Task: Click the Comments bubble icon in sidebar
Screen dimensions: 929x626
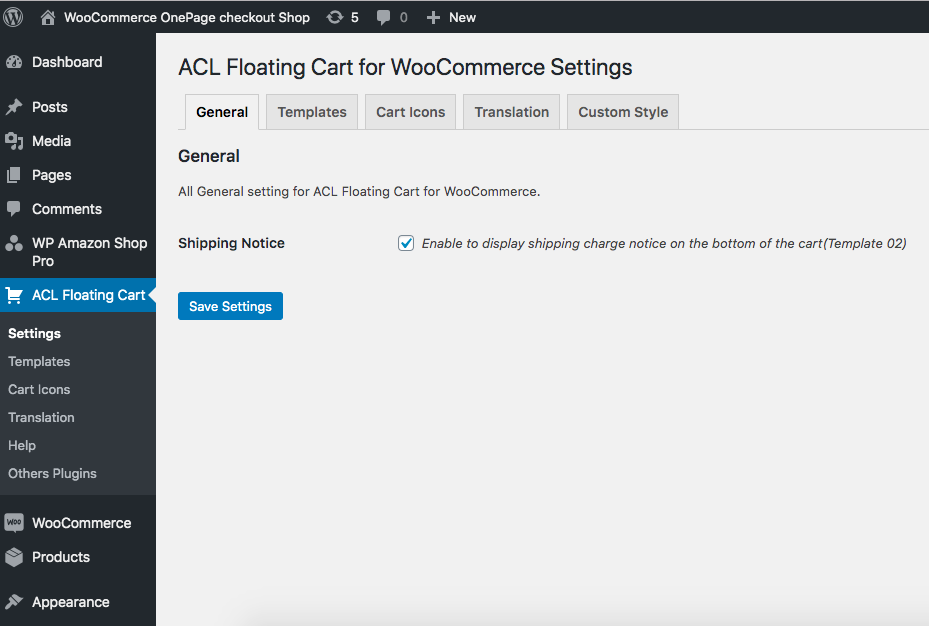Action: 14,209
